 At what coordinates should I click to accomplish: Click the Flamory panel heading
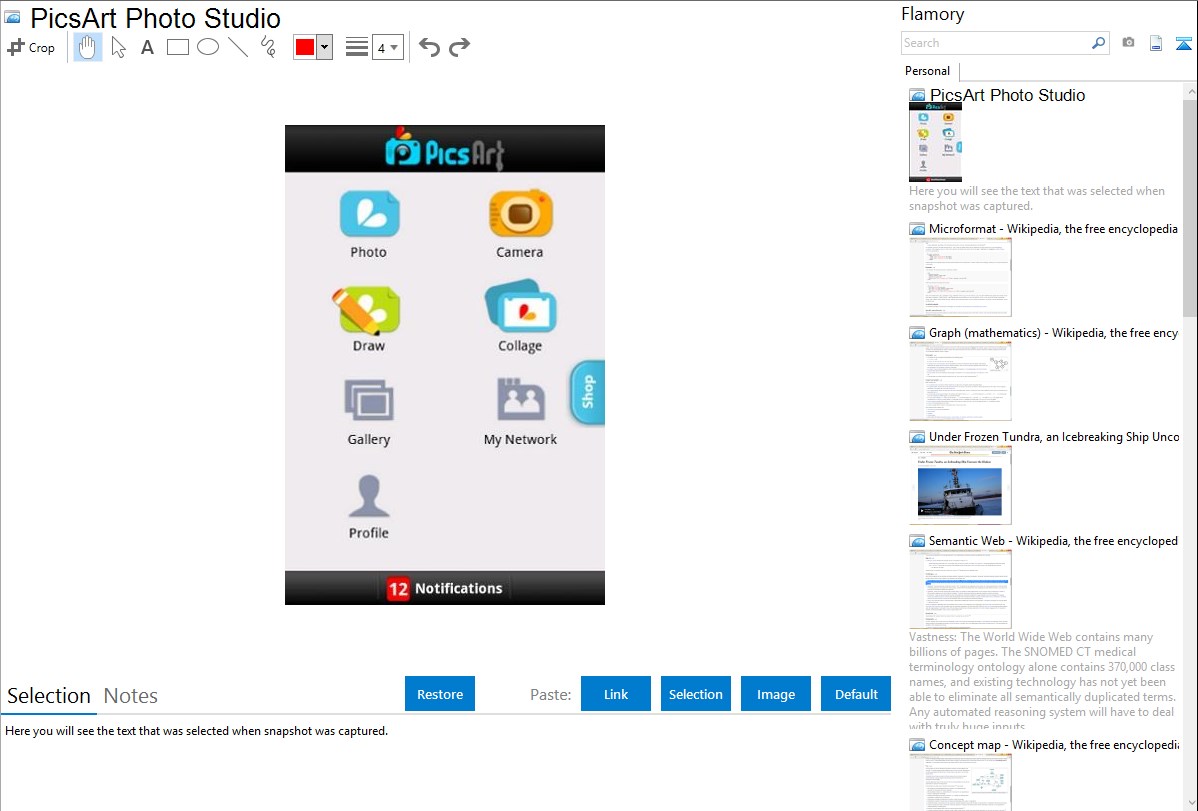pyautogui.click(x=932, y=14)
